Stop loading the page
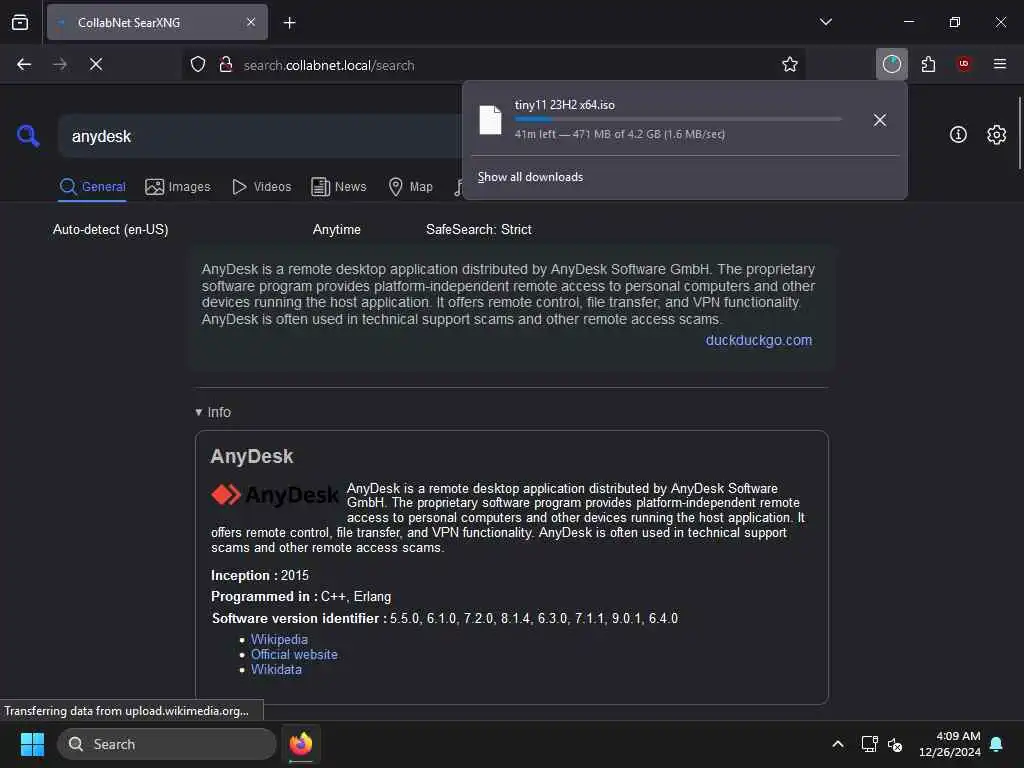The height and width of the screenshot is (768, 1024). 96,64
